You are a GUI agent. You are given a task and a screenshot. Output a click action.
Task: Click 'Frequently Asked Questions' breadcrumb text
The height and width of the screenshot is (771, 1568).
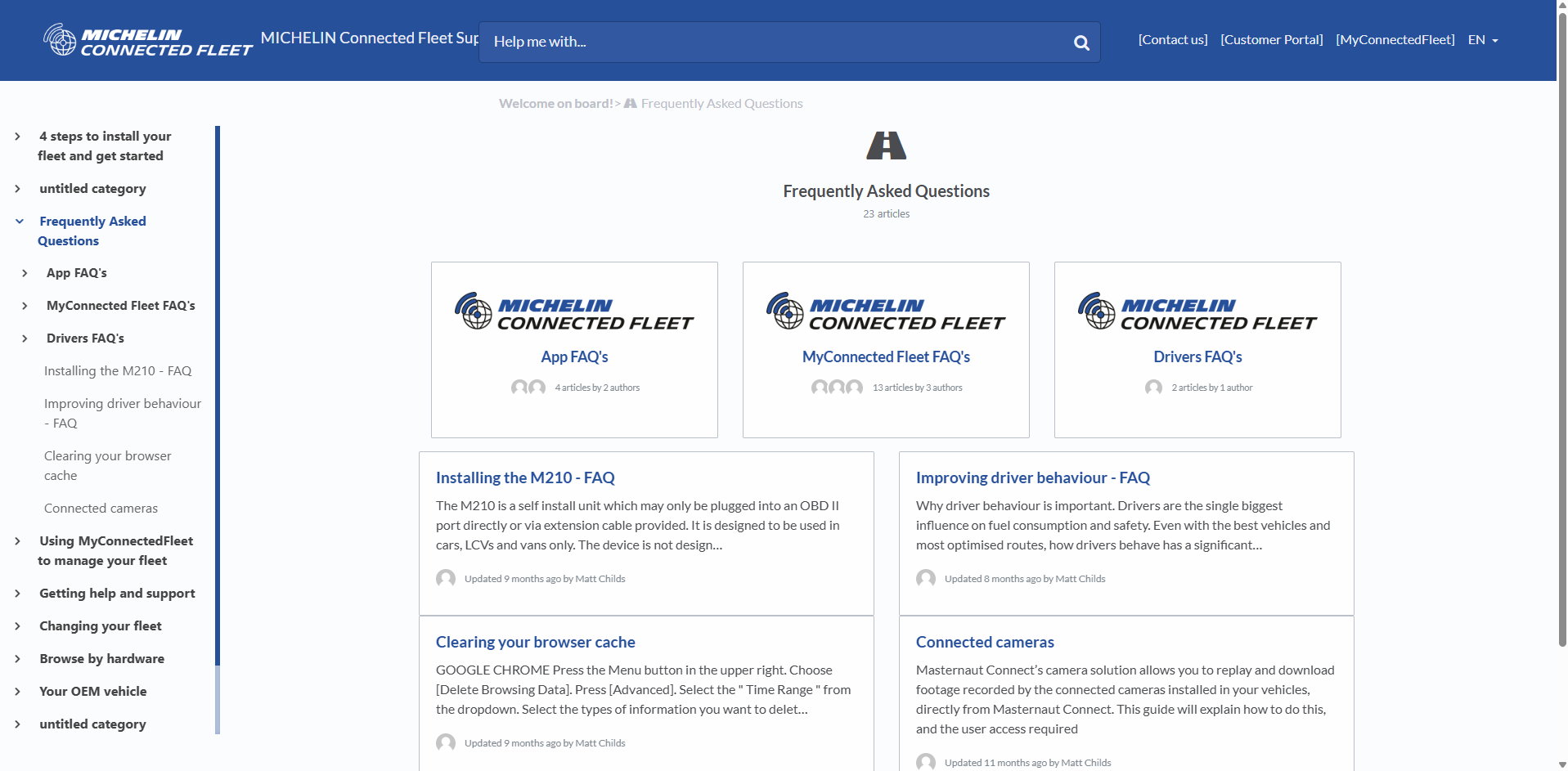(721, 103)
